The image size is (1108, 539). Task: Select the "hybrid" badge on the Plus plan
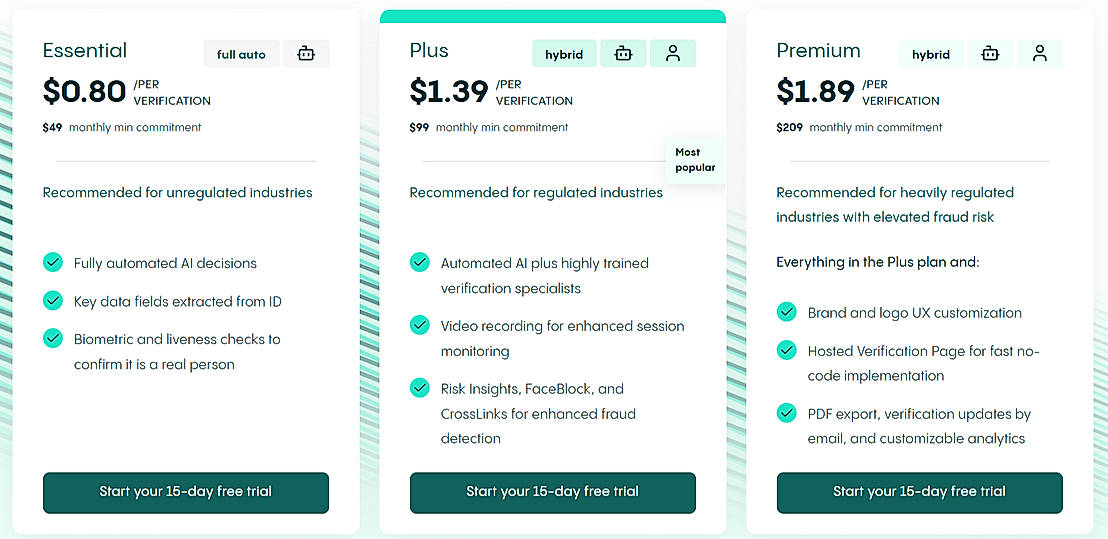tap(564, 54)
